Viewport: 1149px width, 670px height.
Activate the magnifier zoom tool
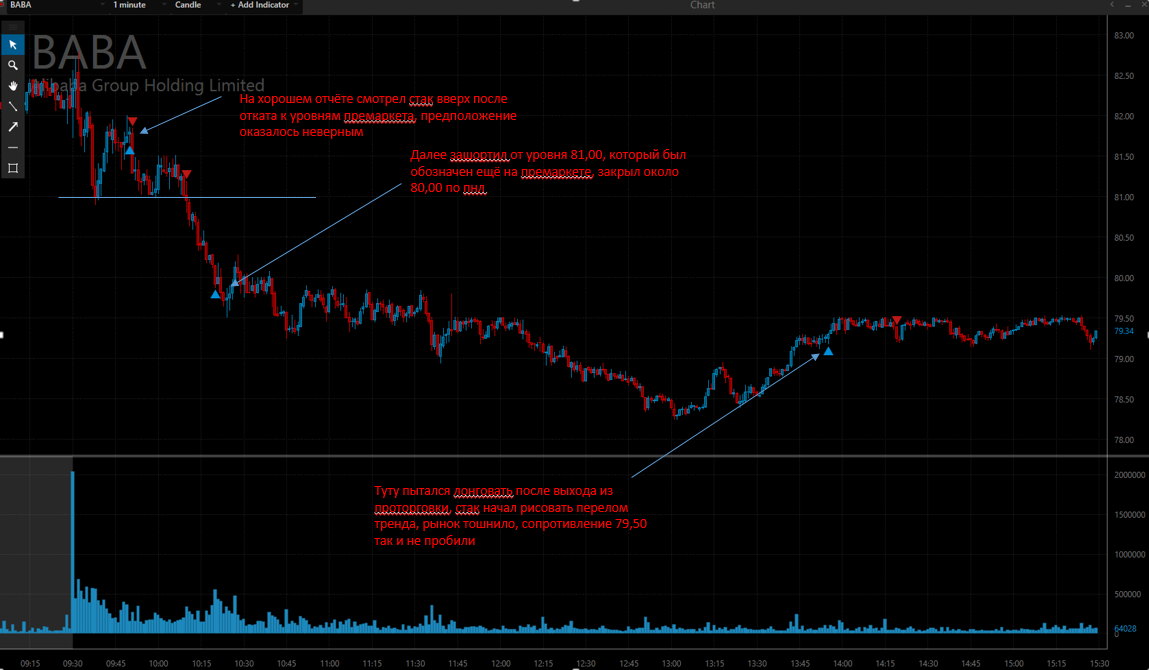click(12, 65)
